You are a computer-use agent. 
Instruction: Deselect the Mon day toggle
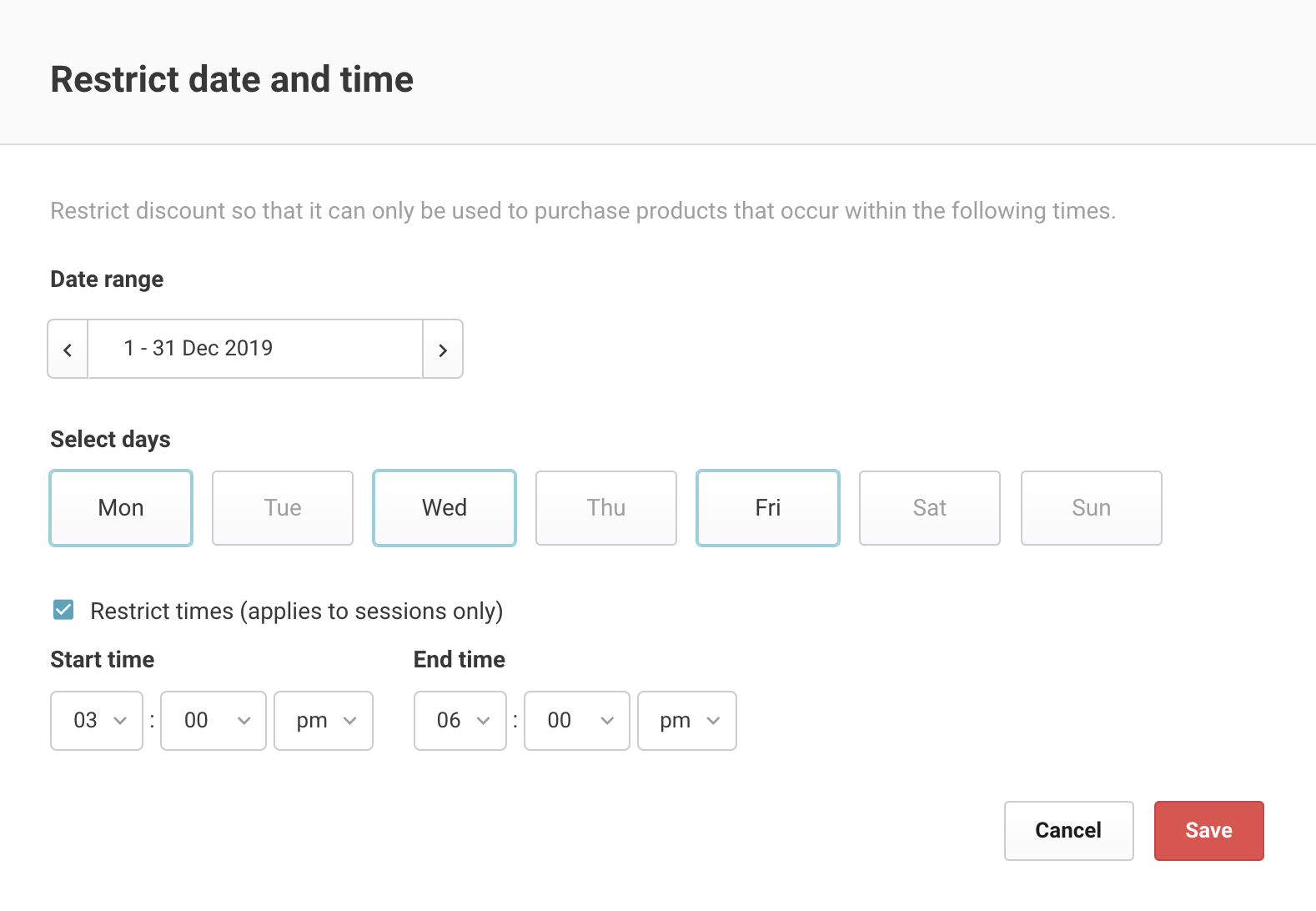(121, 508)
